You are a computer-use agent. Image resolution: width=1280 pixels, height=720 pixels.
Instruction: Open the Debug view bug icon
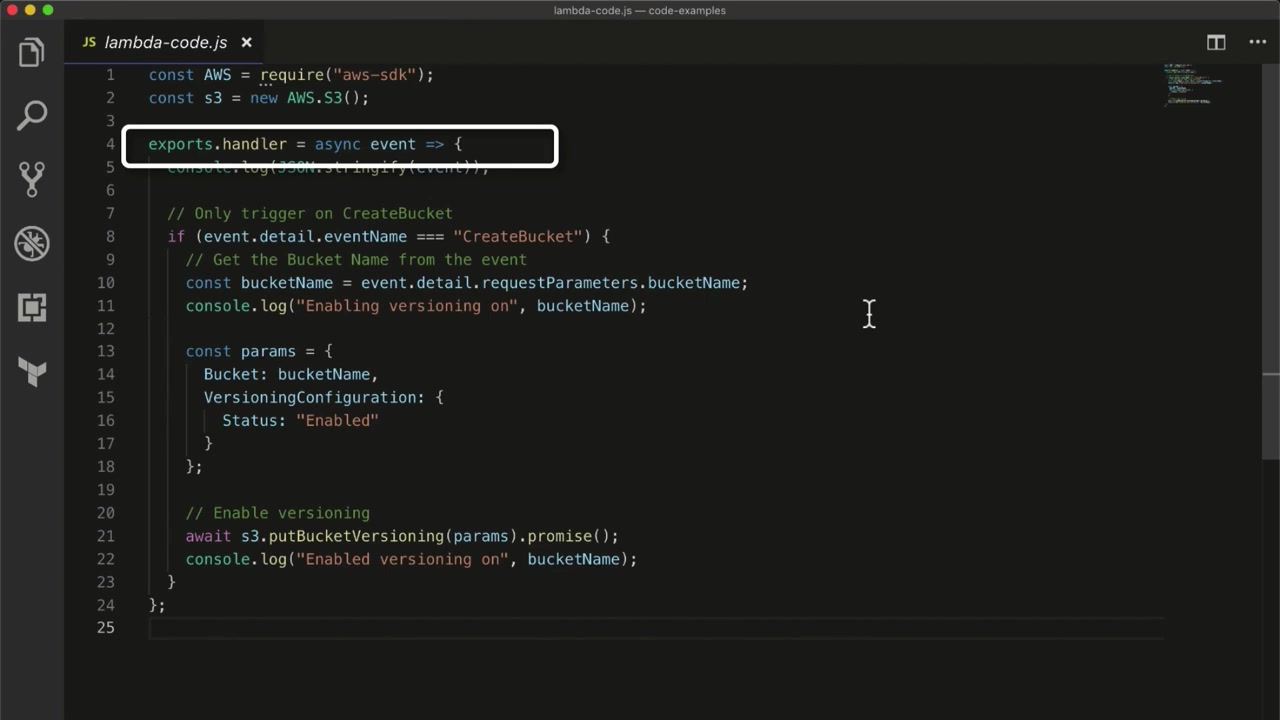(32, 243)
